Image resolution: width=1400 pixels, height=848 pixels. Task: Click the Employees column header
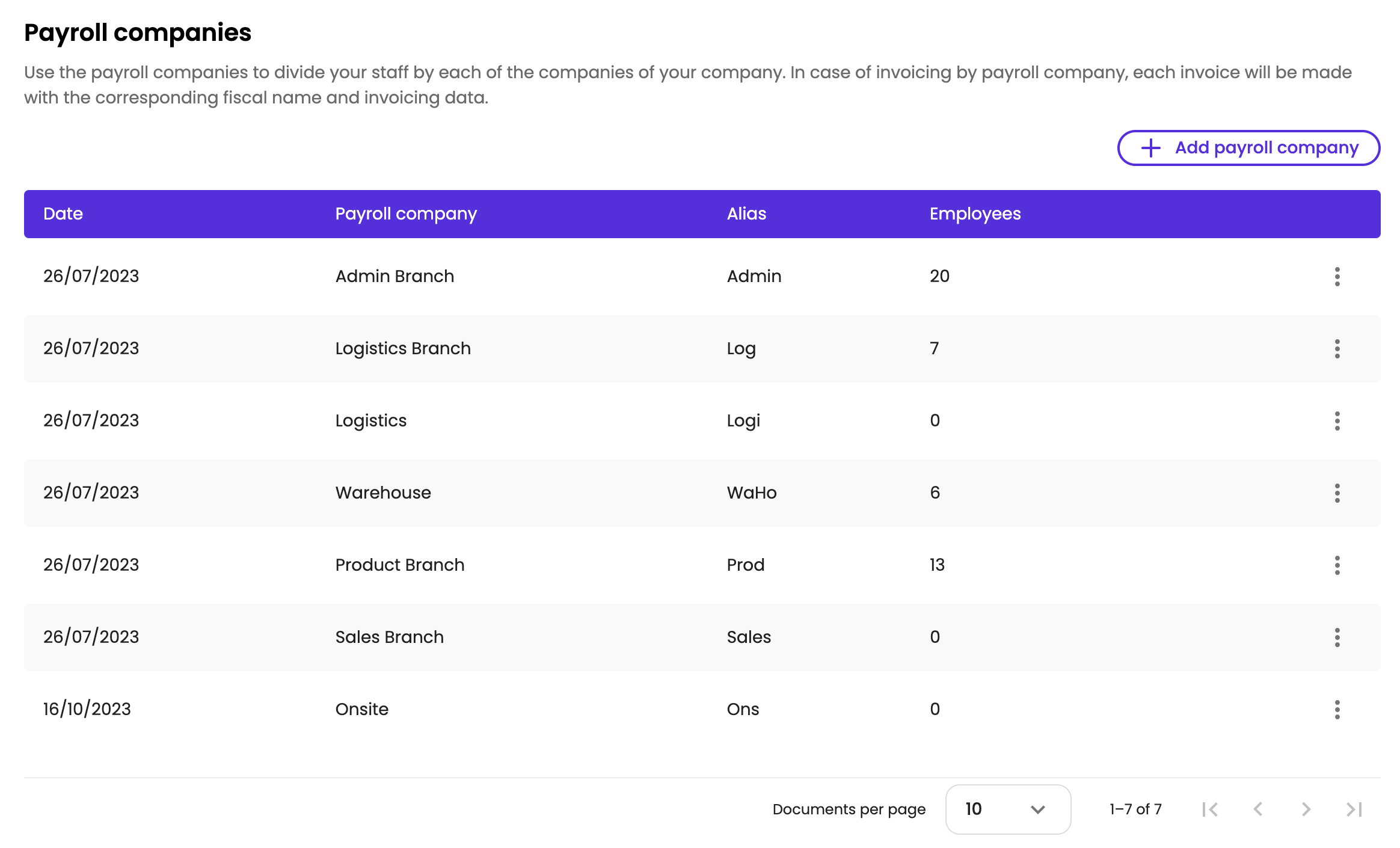975,214
